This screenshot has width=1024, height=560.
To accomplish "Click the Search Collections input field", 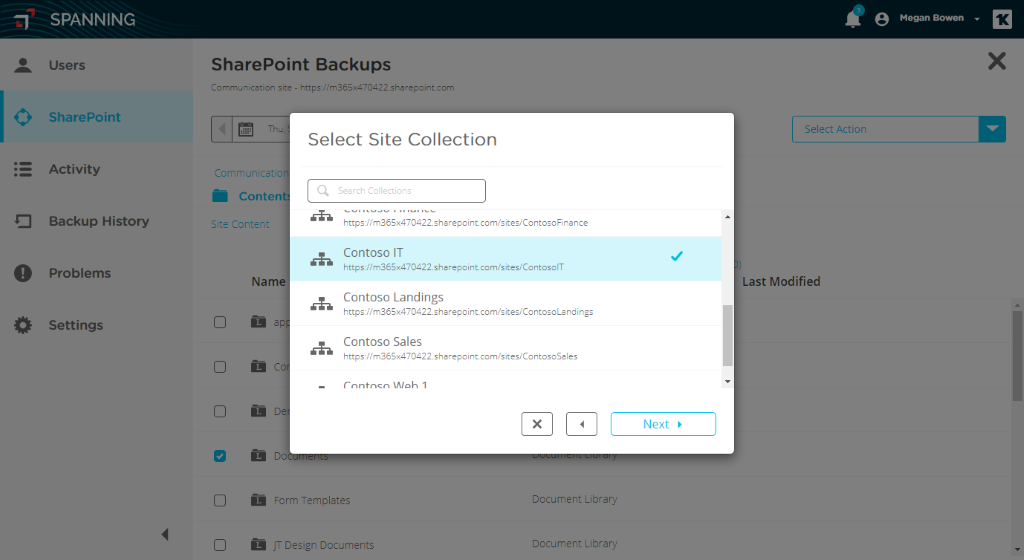I will (x=396, y=191).
